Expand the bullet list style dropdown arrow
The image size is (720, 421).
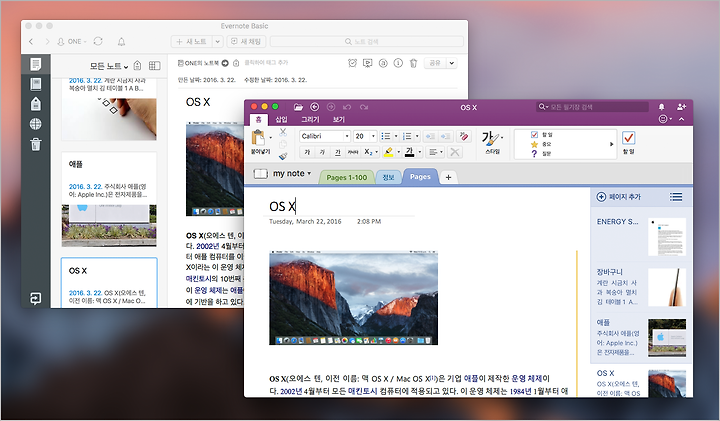(396, 136)
